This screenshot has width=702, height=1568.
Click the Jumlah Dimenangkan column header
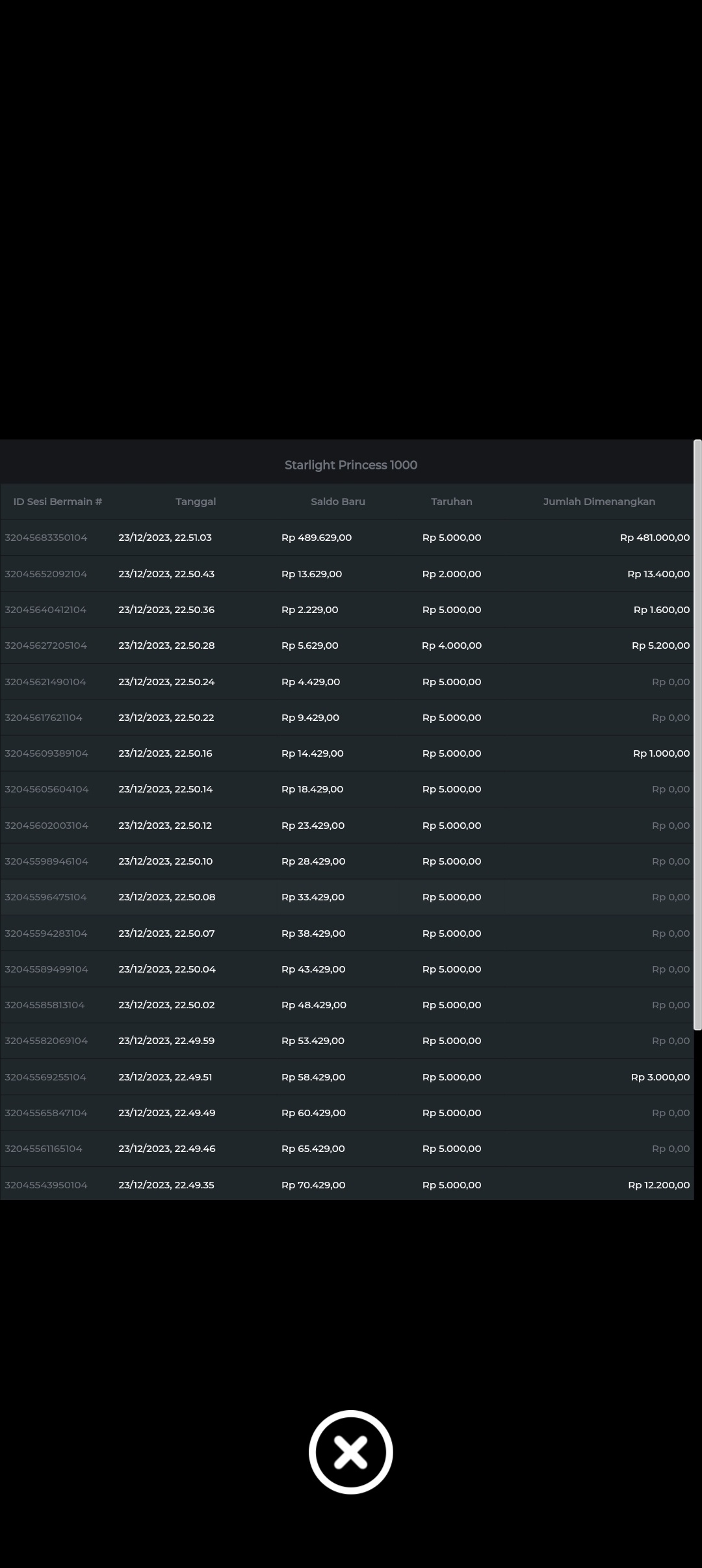click(x=599, y=501)
